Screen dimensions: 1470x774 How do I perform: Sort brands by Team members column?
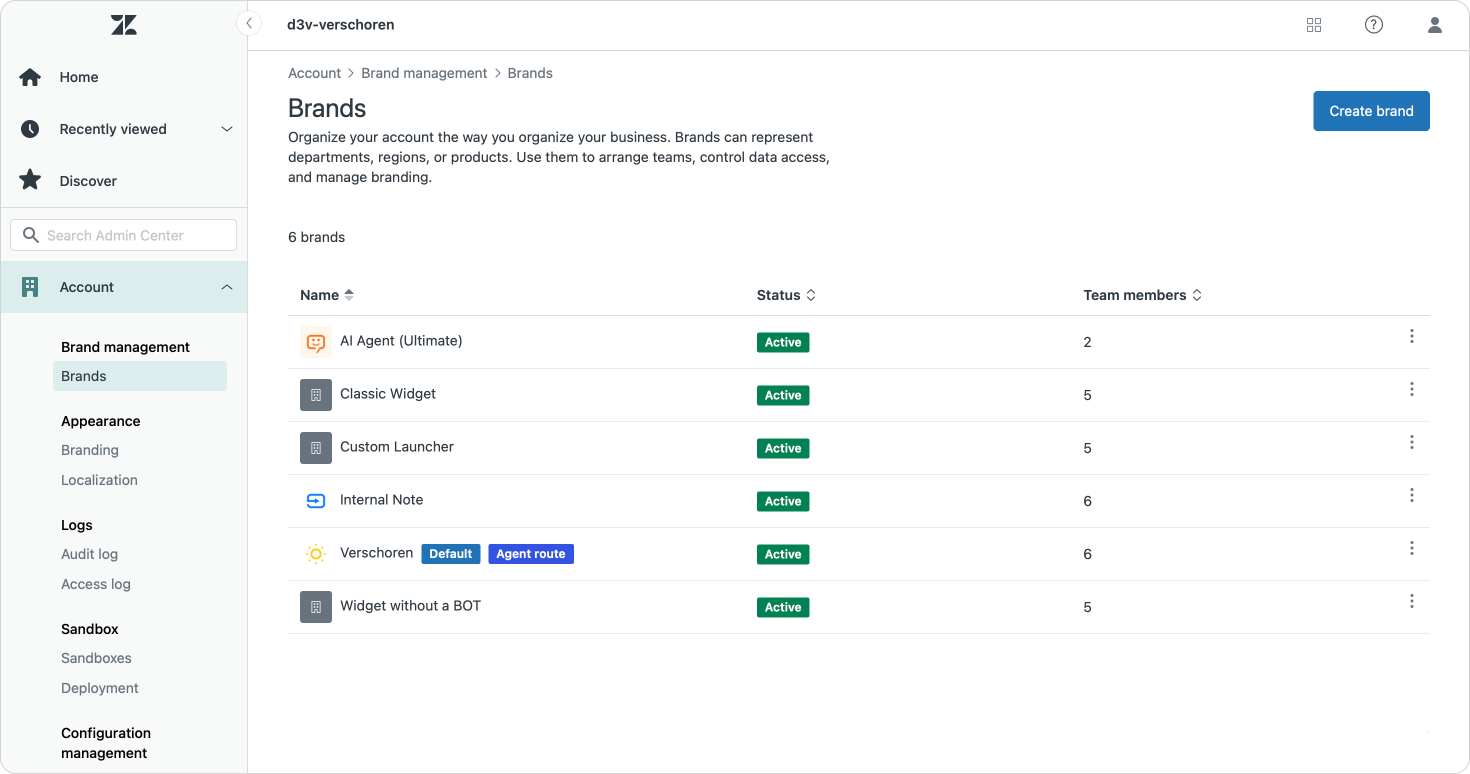click(x=1142, y=295)
